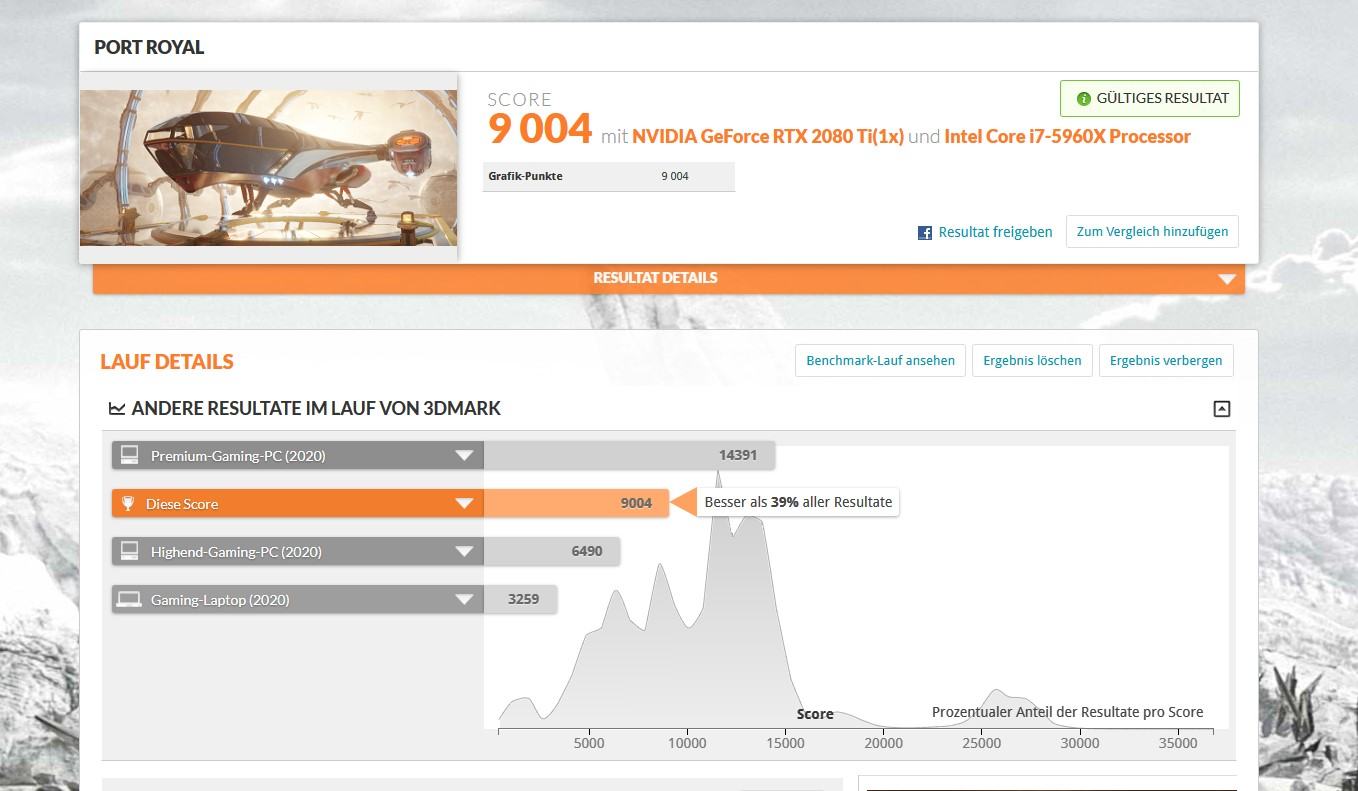Click the 25000 axis label on the chart
The image size is (1358, 791).
point(981,743)
